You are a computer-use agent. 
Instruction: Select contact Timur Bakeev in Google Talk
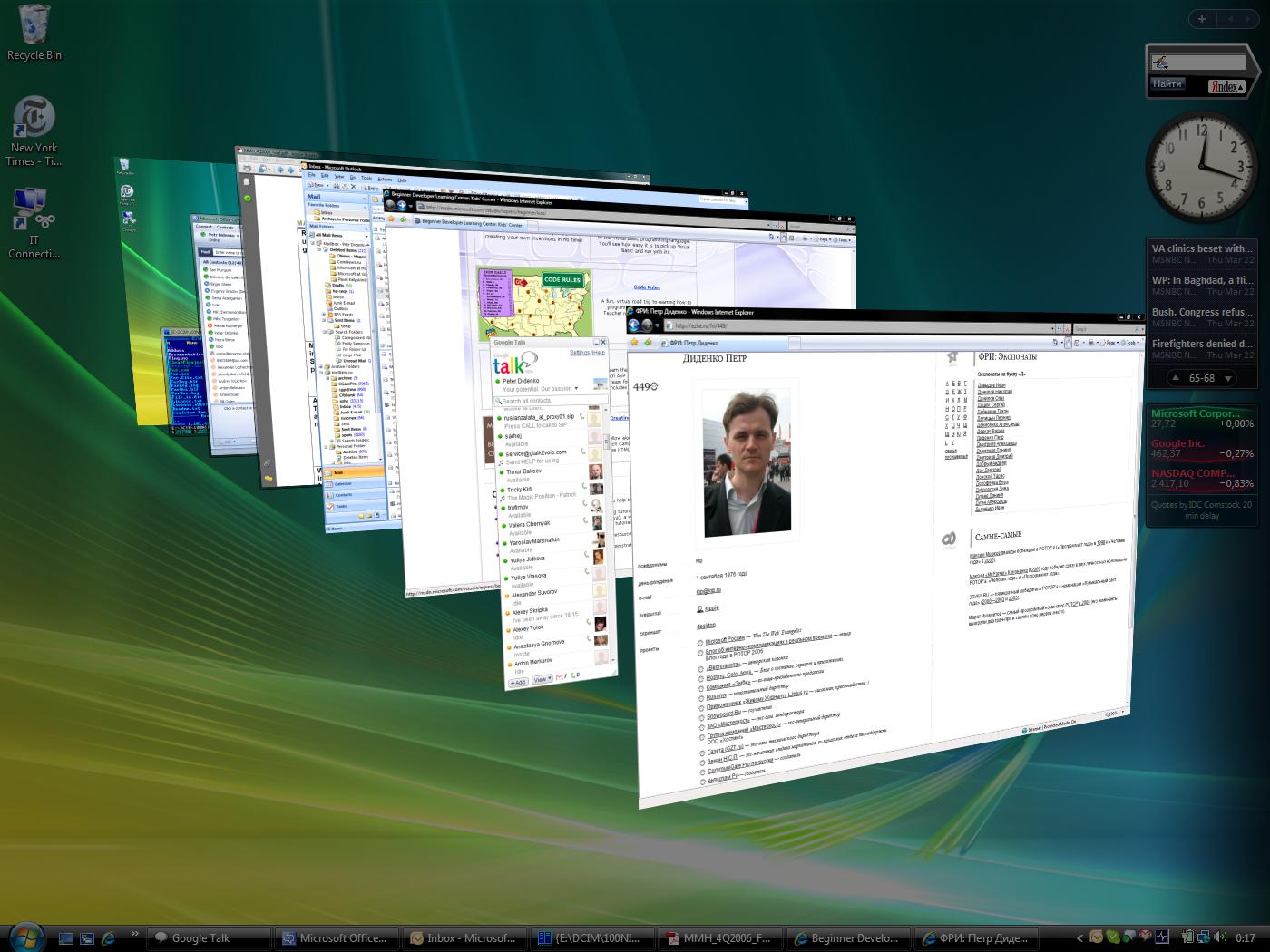click(549, 474)
